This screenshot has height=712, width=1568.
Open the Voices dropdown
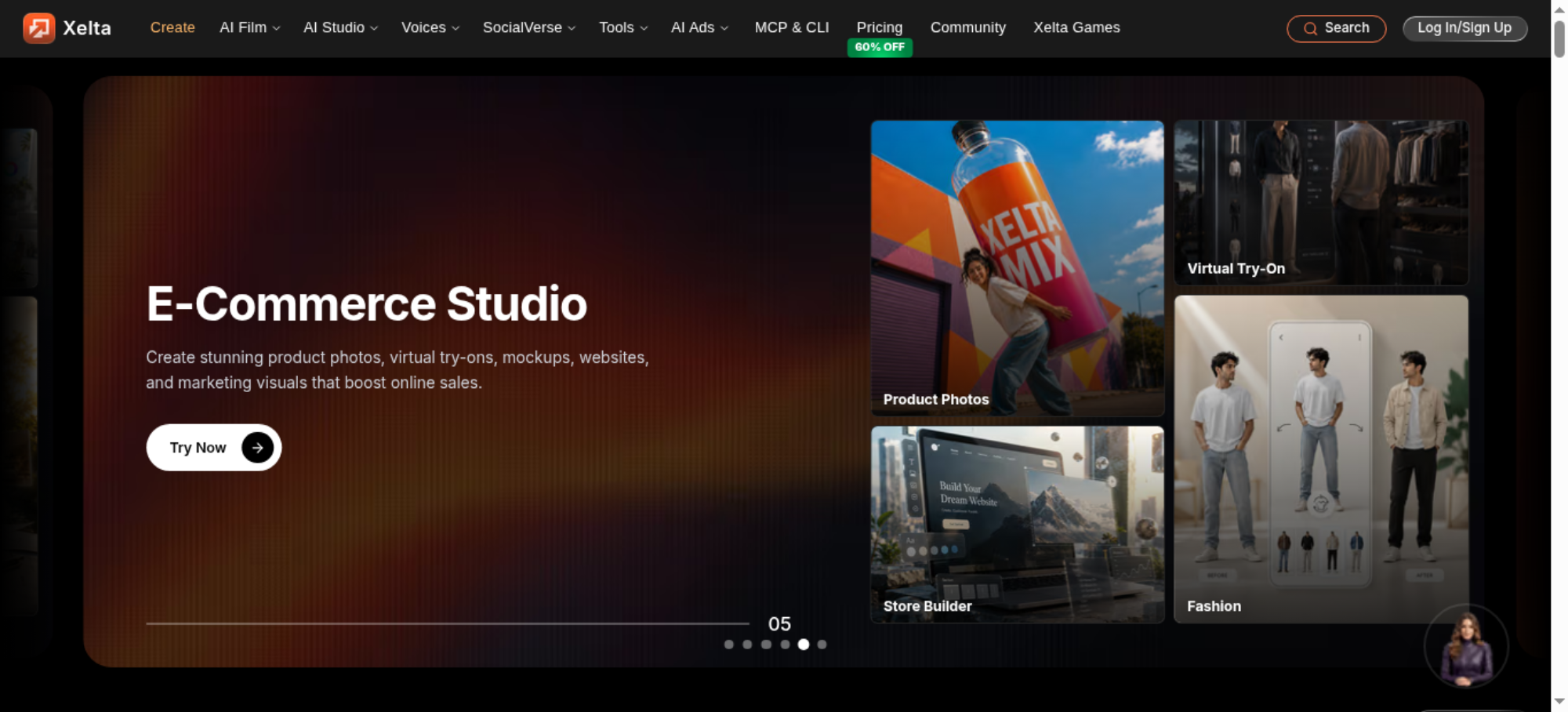click(430, 27)
